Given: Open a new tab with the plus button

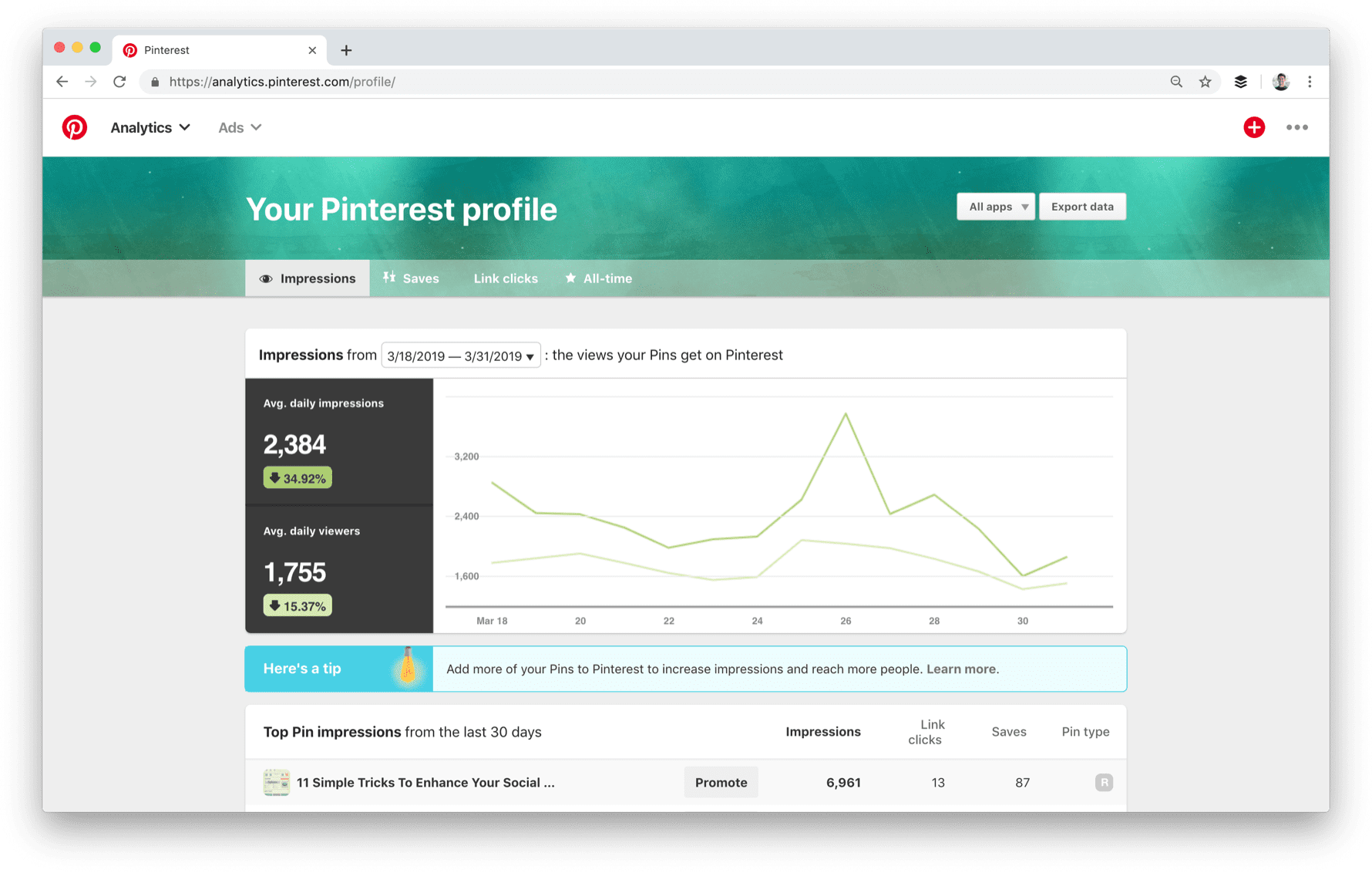Looking at the screenshot, I should click(x=347, y=50).
